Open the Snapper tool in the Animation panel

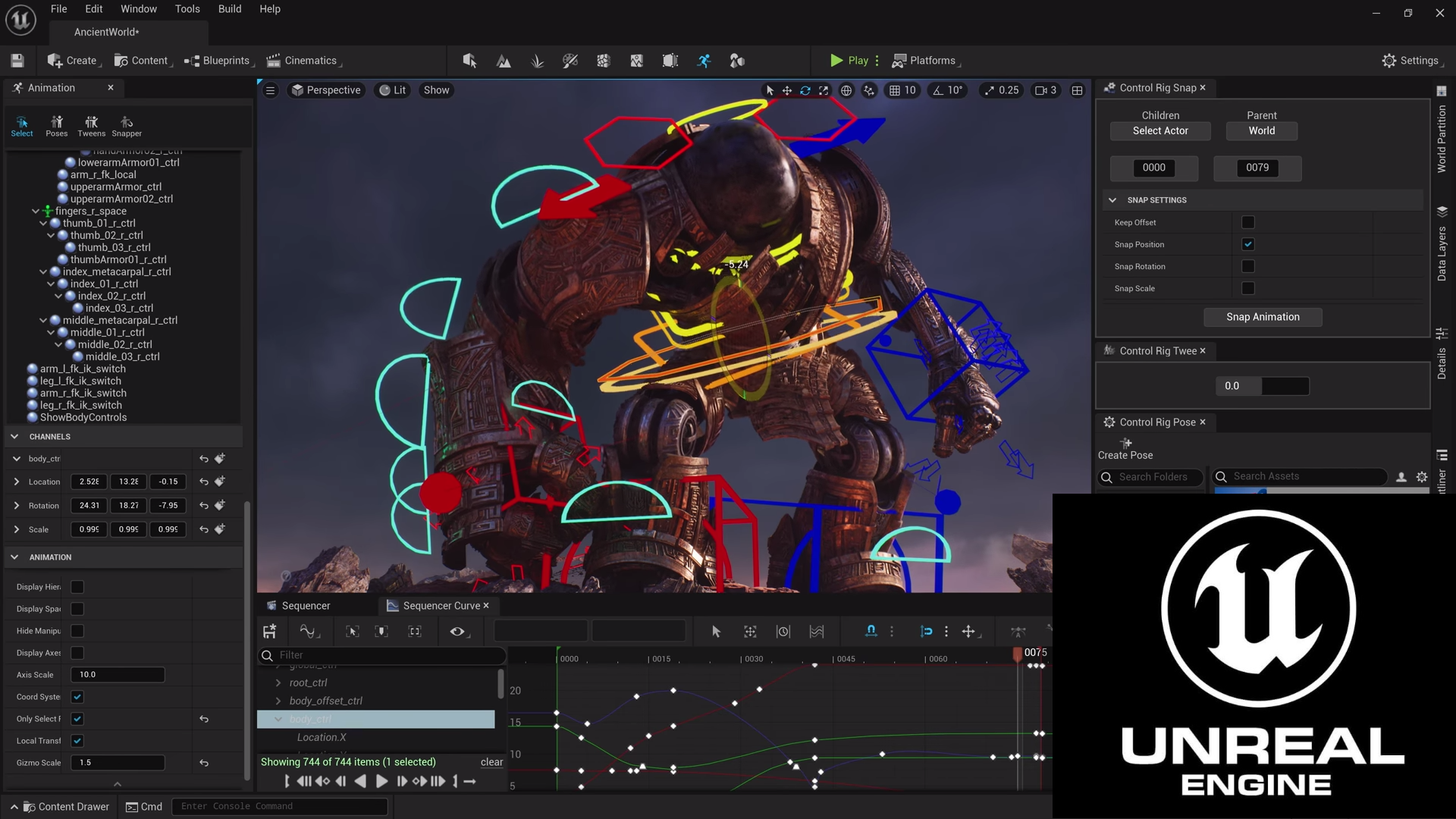[x=127, y=126]
